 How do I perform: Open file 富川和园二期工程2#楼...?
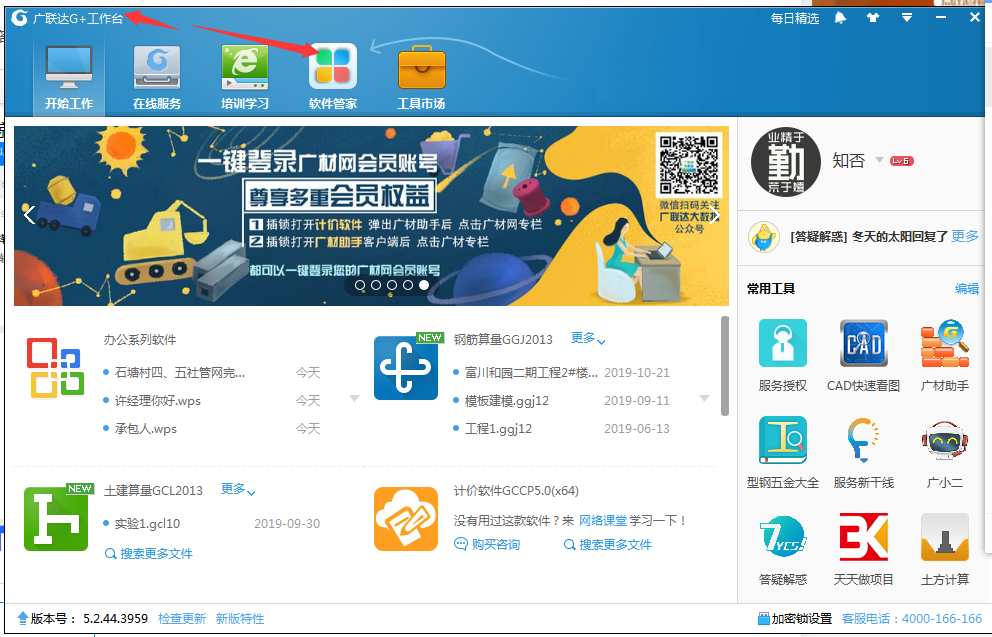click(531, 373)
